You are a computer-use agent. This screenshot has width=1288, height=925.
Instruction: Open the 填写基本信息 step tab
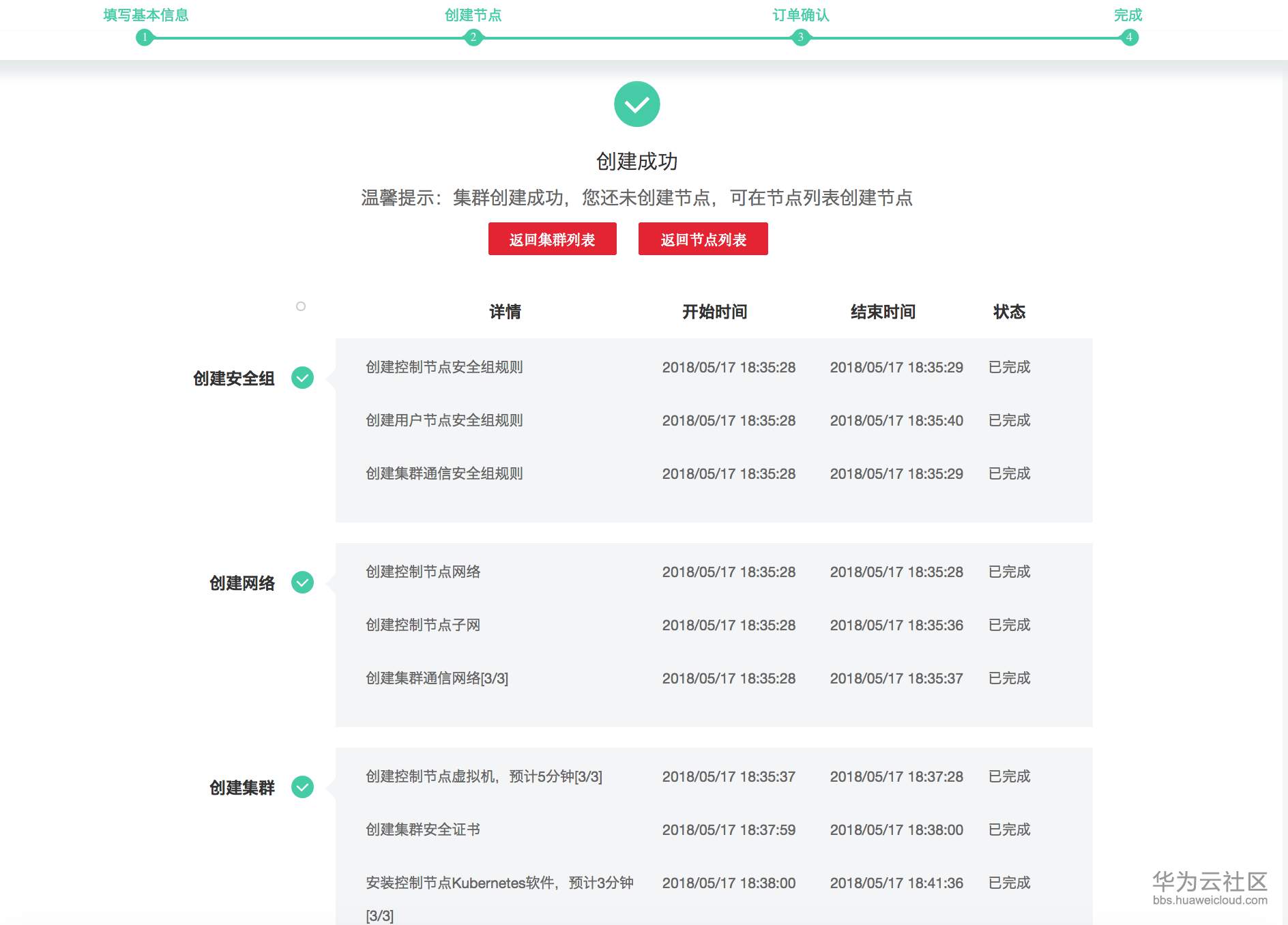145,15
